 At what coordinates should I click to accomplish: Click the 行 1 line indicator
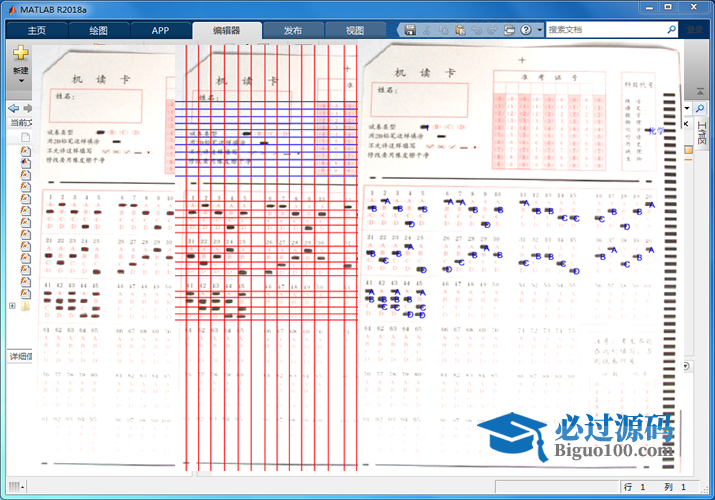pos(634,487)
